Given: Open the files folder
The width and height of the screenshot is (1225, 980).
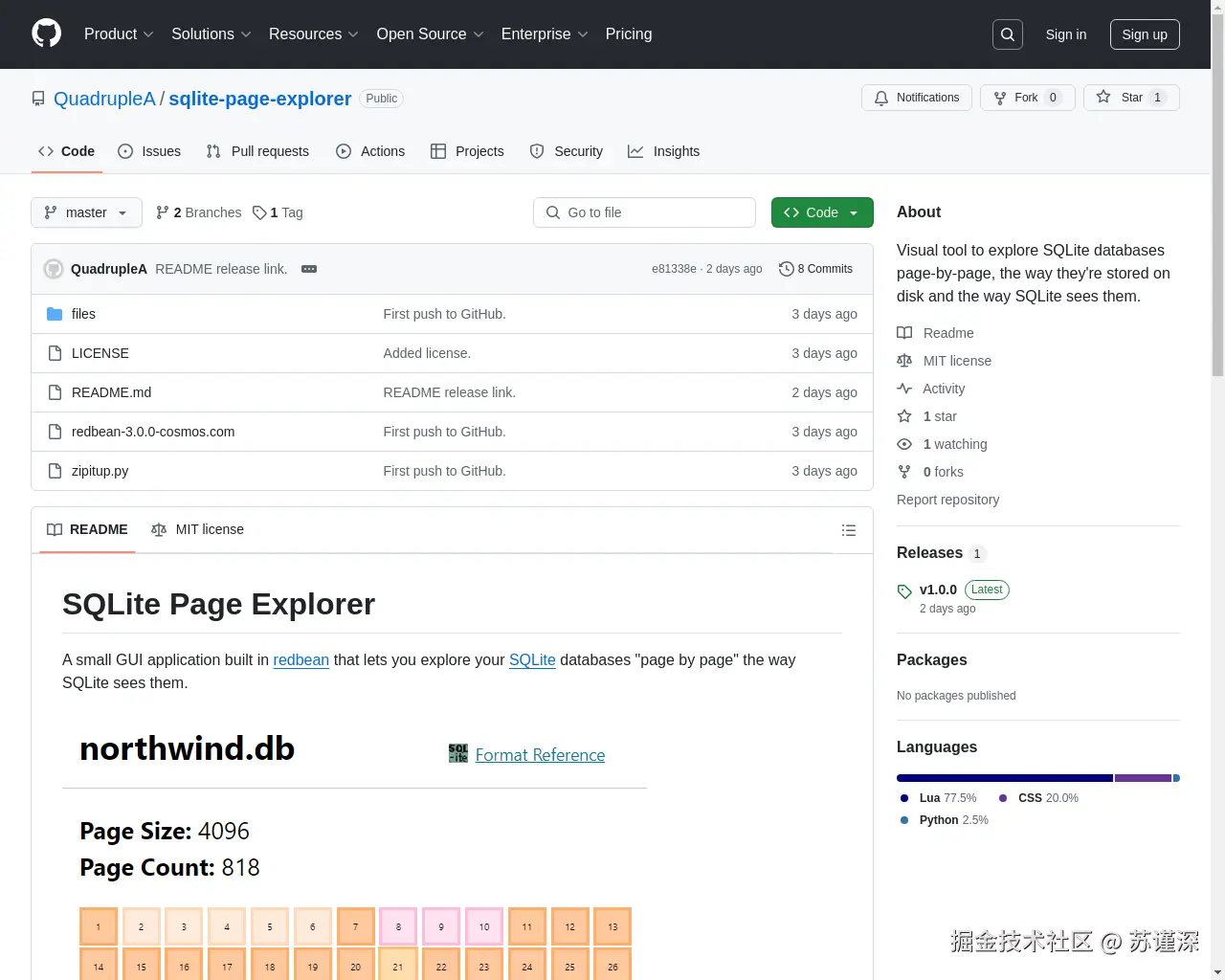Looking at the screenshot, I should 83,313.
